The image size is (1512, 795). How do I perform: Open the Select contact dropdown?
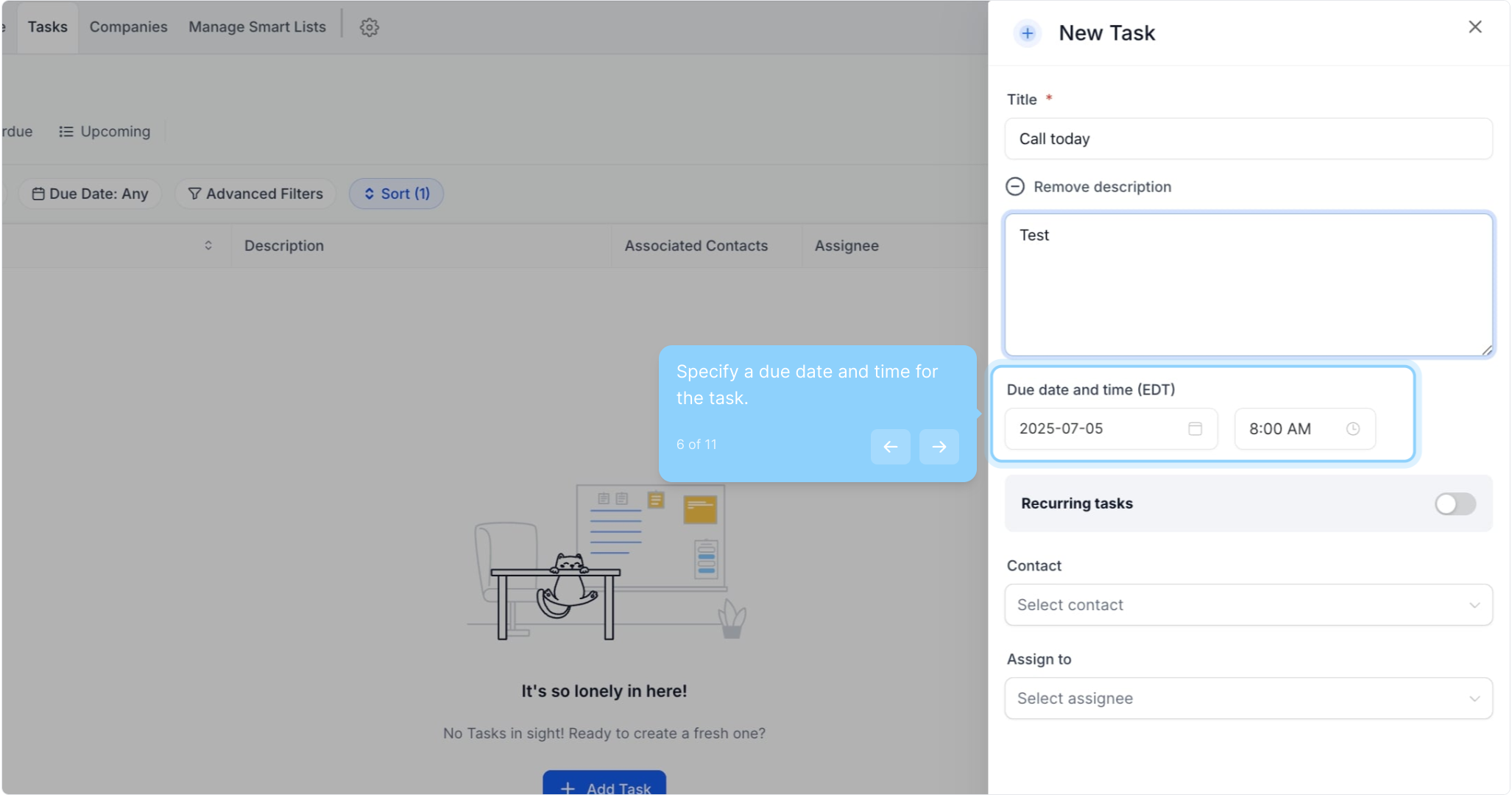pyautogui.click(x=1248, y=604)
